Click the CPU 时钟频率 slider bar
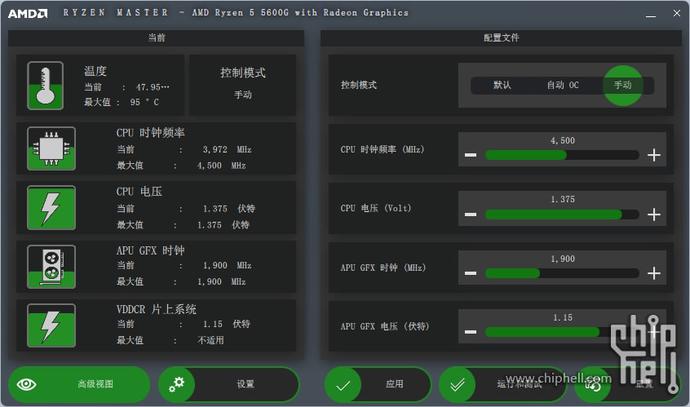The image size is (690, 407). click(x=562, y=155)
